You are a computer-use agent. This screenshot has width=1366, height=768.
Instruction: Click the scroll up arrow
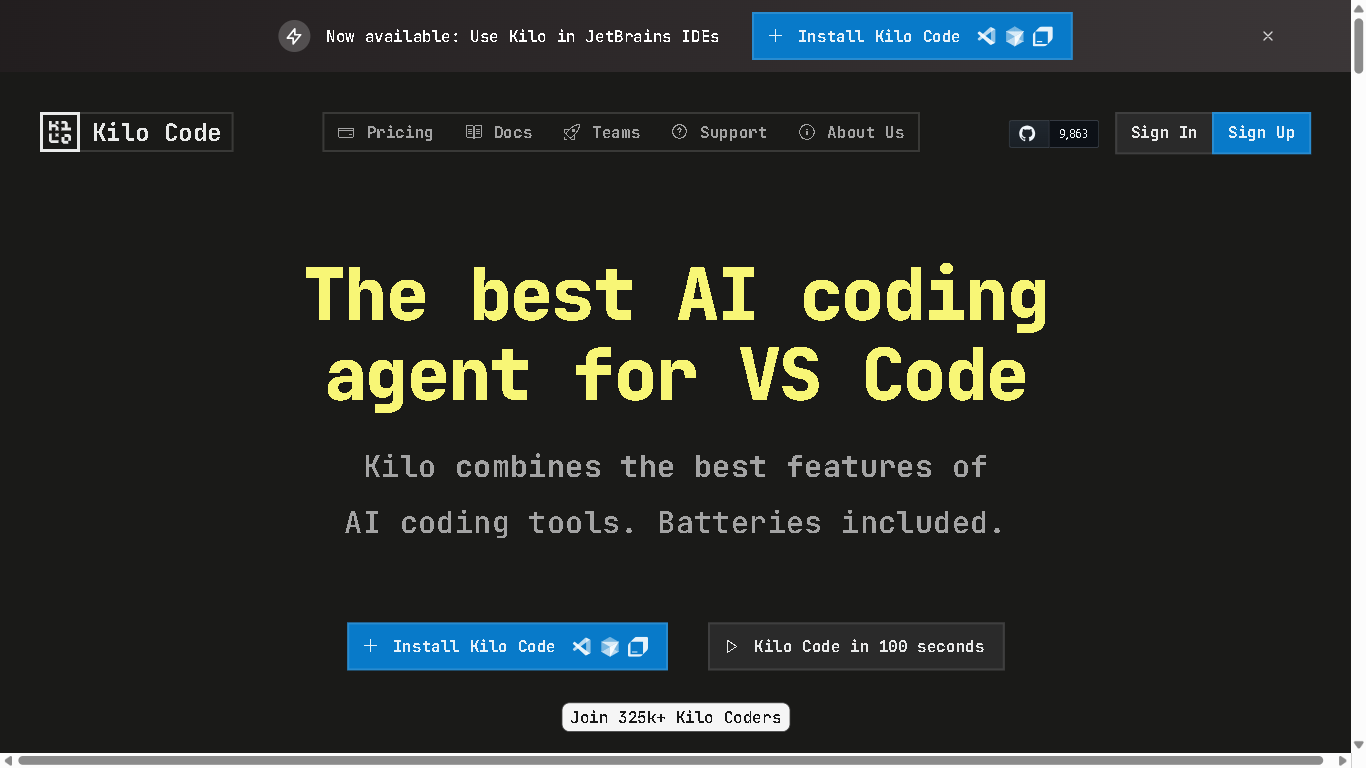click(x=1358, y=7)
